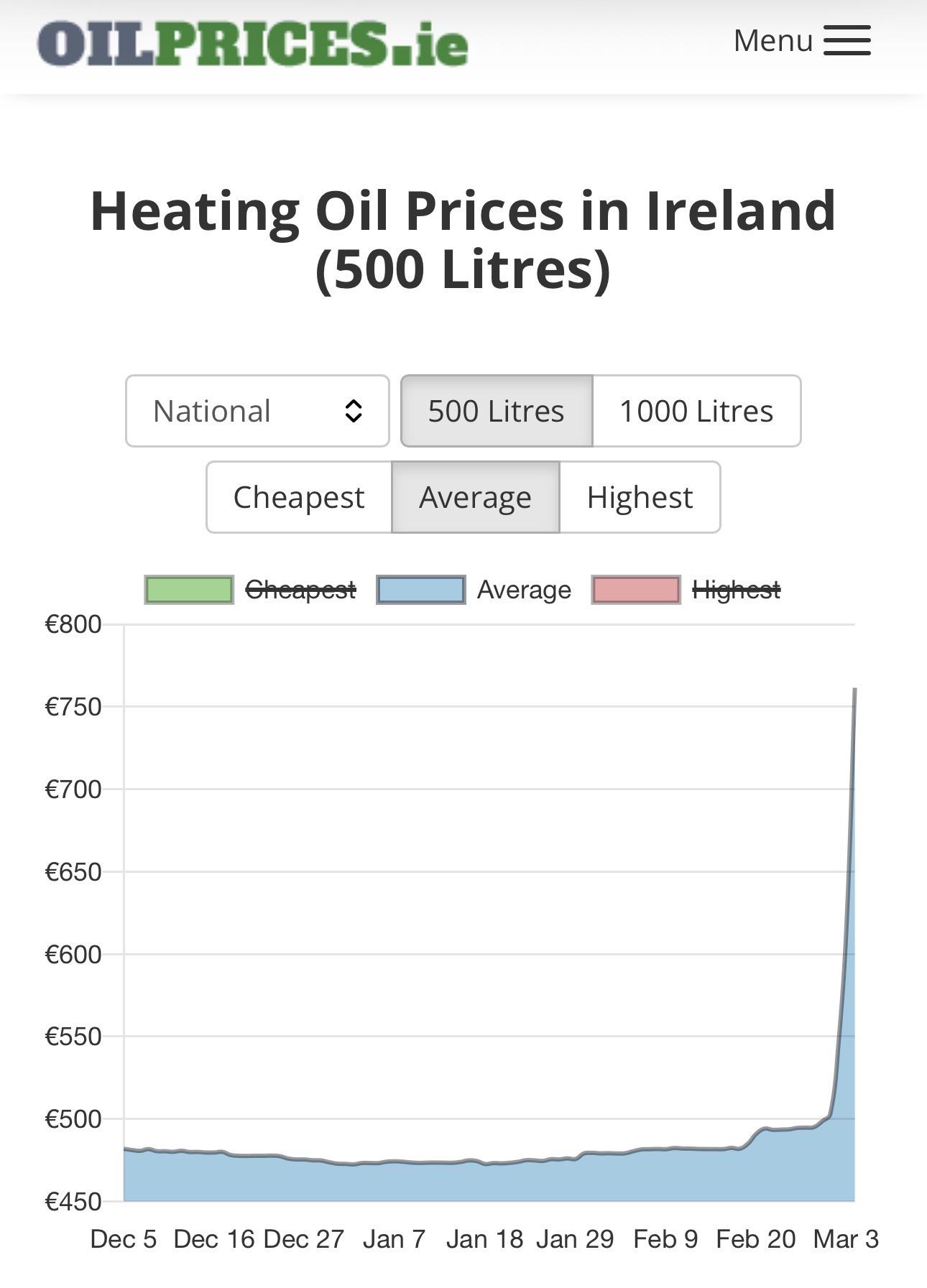Click the OILPRICES.ie logo
The image size is (927, 1288).
[x=253, y=44]
